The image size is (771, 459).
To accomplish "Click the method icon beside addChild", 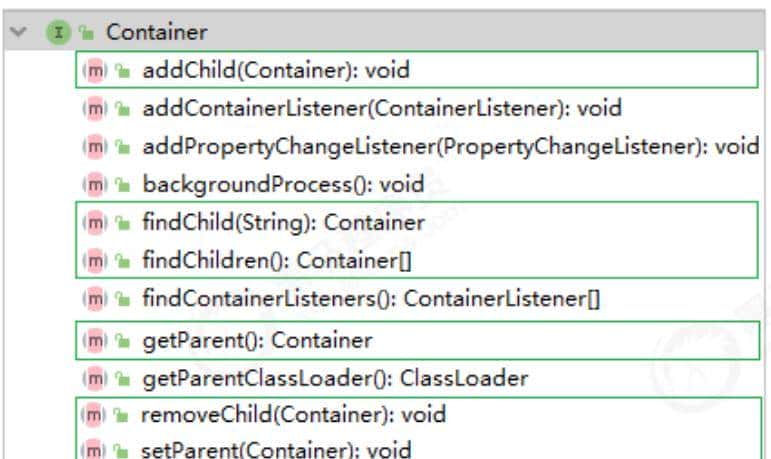I will click(94, 70).
